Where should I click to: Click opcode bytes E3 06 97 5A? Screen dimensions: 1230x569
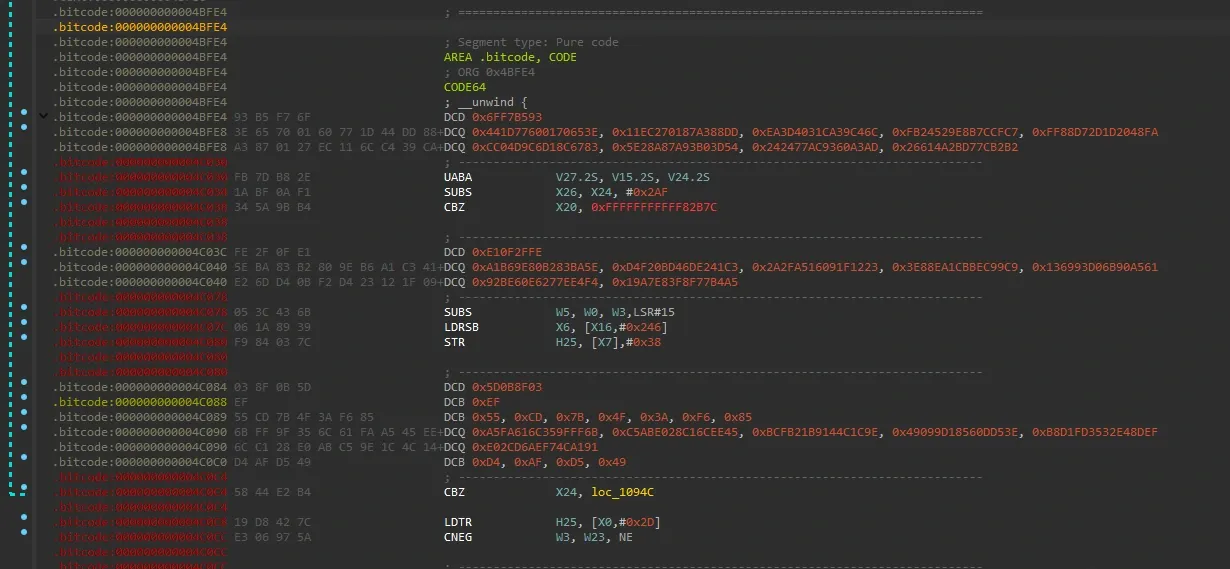pyautogui.click(x=271, y=537)
